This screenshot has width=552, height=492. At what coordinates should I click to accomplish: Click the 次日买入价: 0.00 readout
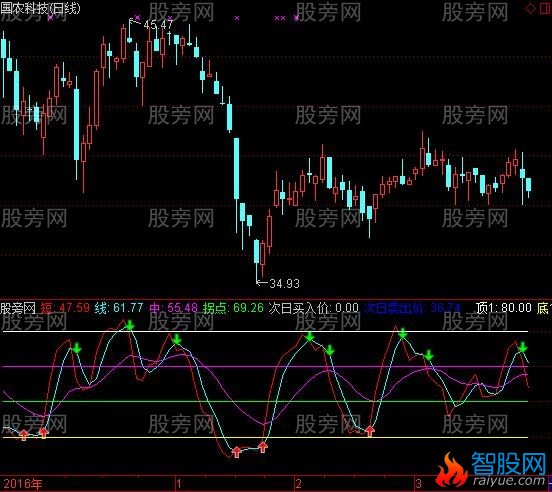(x=314, y=308)
